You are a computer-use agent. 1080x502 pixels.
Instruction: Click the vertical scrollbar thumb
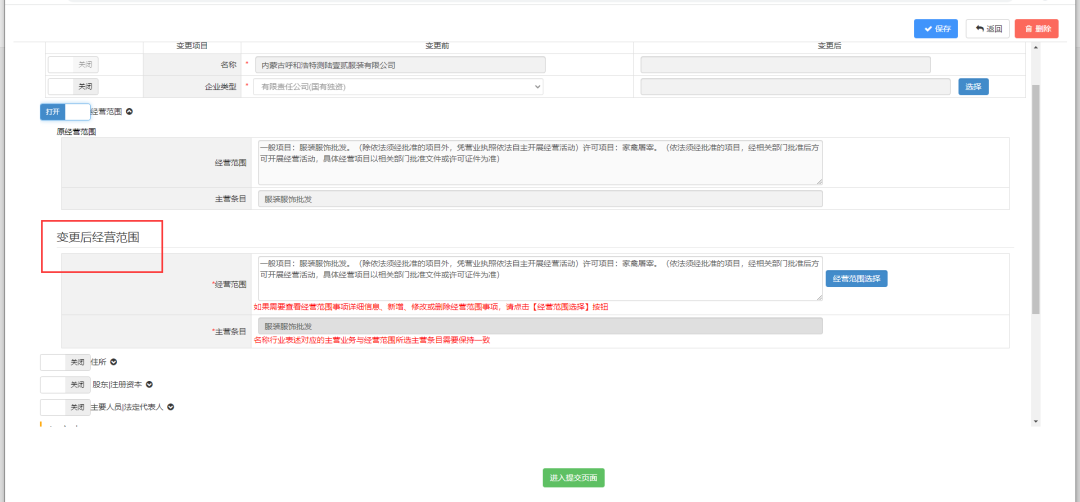pos(1035,200)
